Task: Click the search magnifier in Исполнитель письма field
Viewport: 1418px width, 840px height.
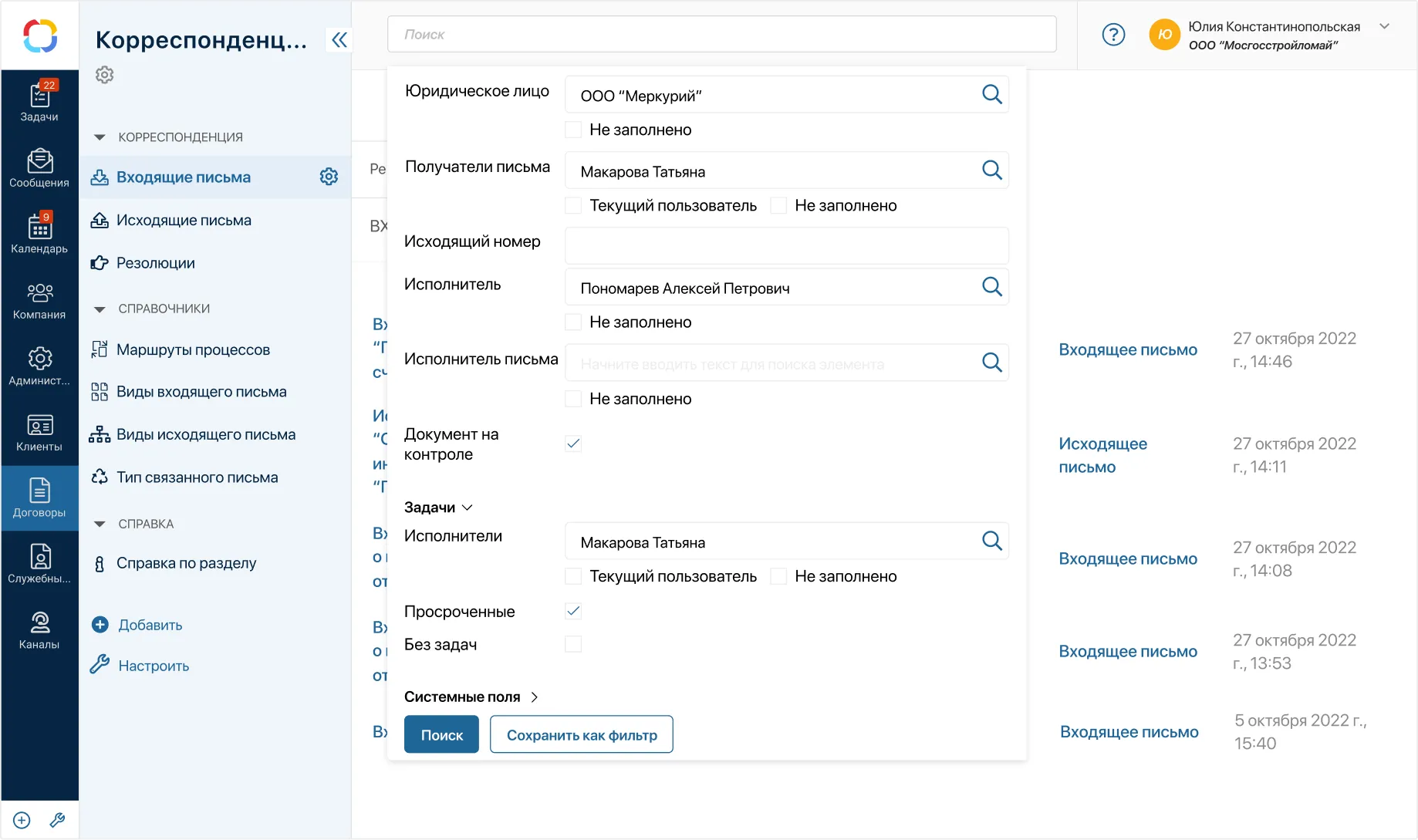Action: pos(991,363)
